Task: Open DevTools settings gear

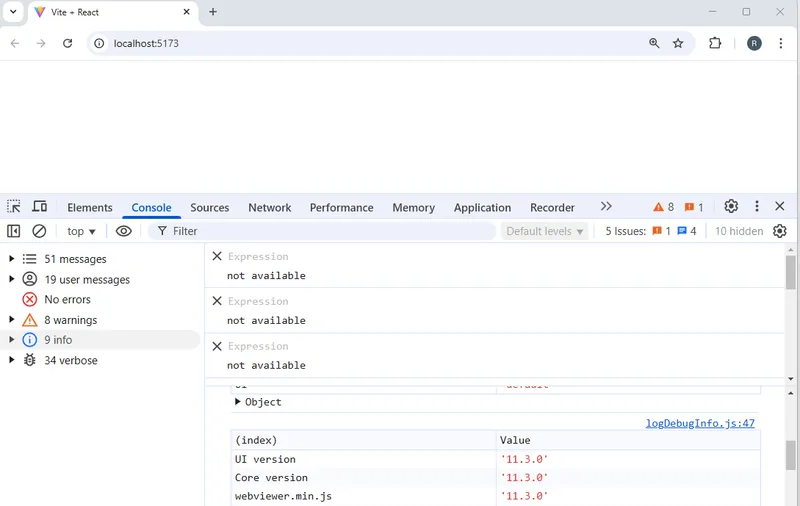Action: pyautogui.click(x=731, y=206)
